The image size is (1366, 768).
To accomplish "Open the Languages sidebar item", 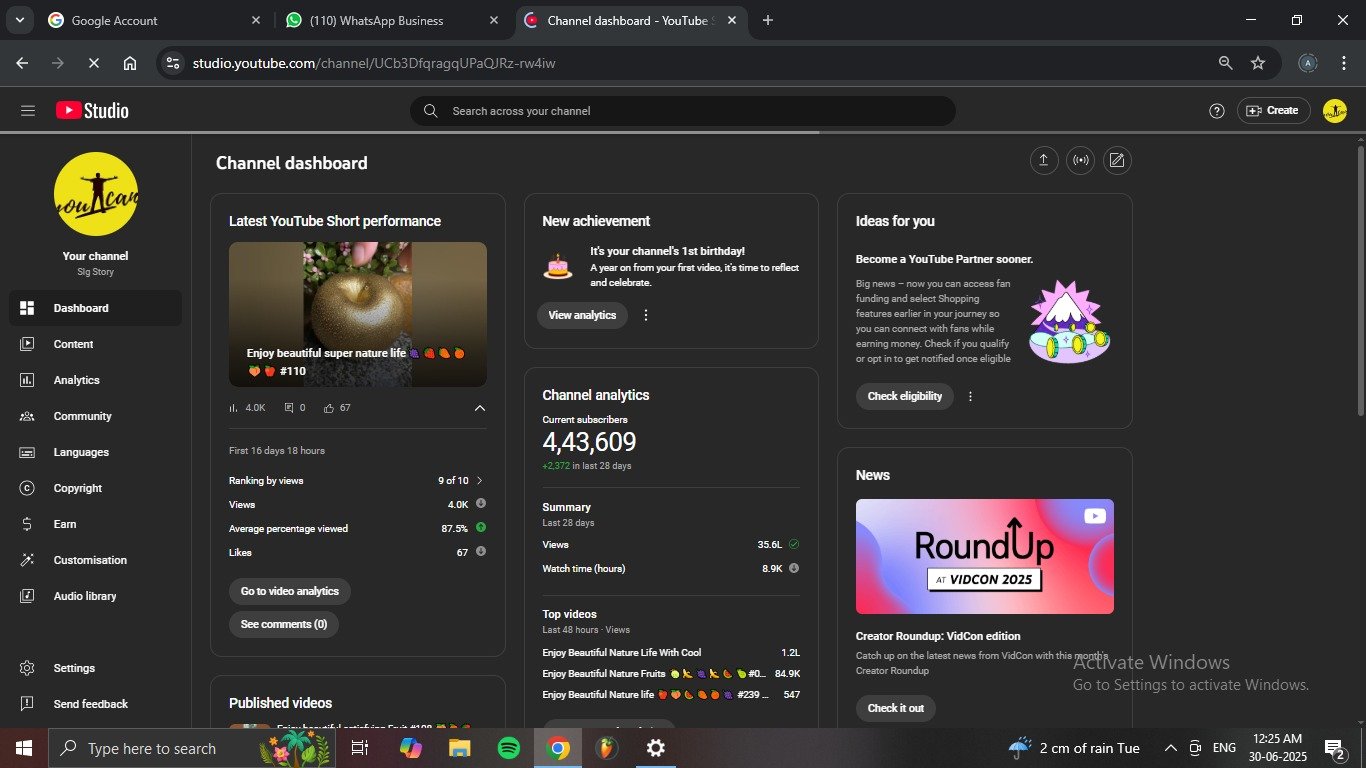I will coord(95,452).
